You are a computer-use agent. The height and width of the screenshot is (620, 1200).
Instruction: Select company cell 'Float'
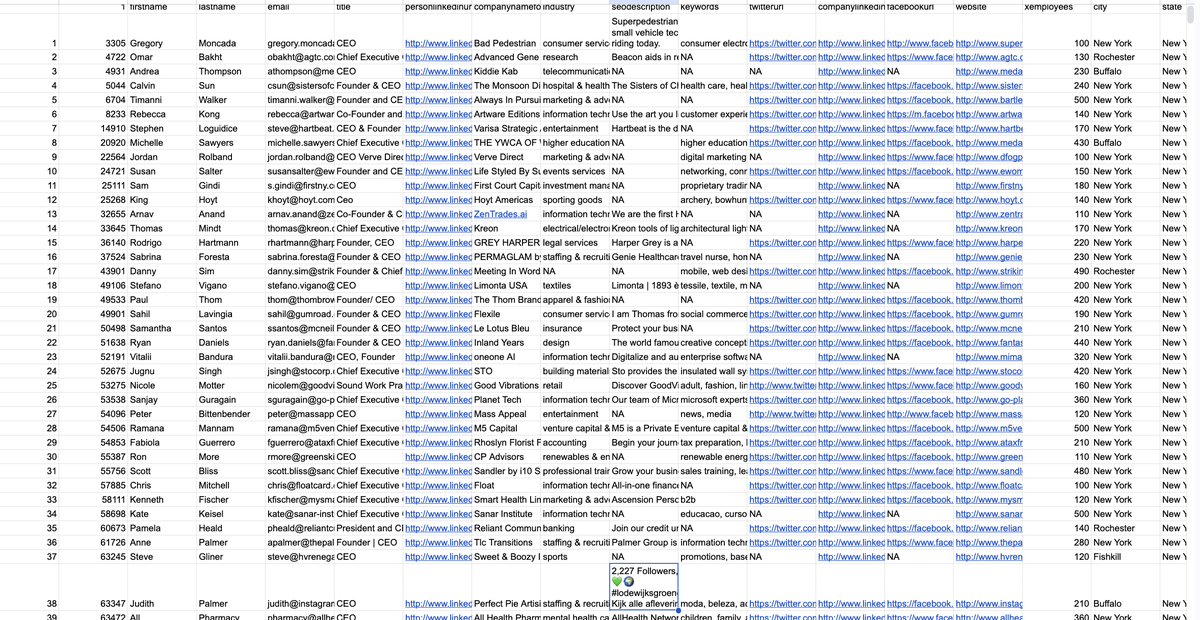click(506, 485)
